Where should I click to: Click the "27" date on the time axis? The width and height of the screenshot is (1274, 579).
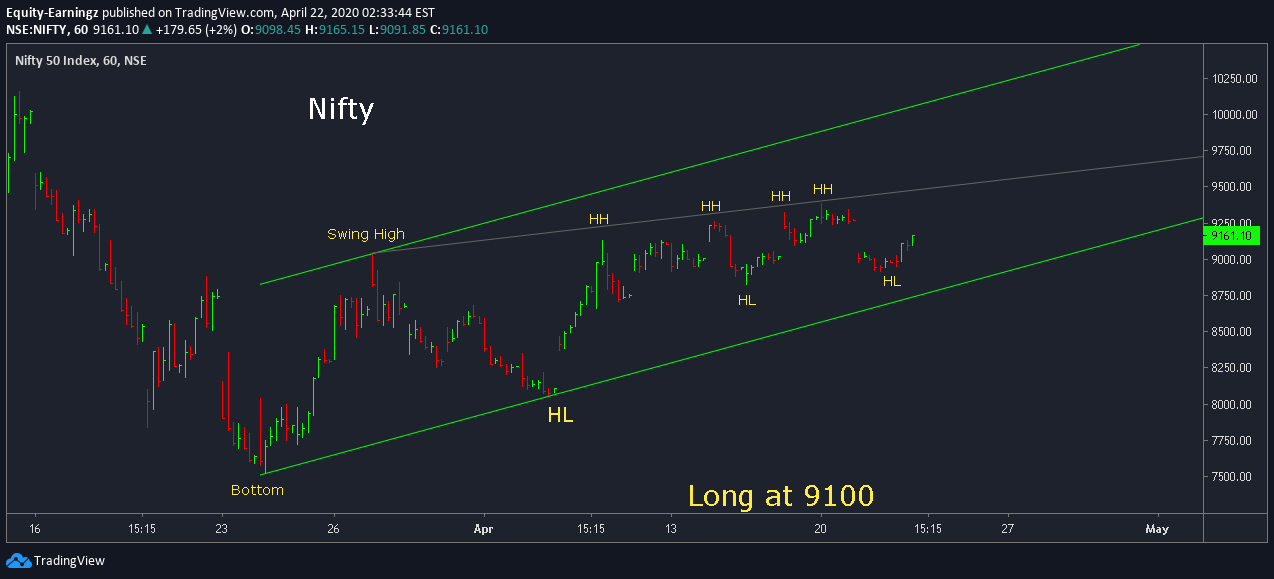[x=1008, y=528]
